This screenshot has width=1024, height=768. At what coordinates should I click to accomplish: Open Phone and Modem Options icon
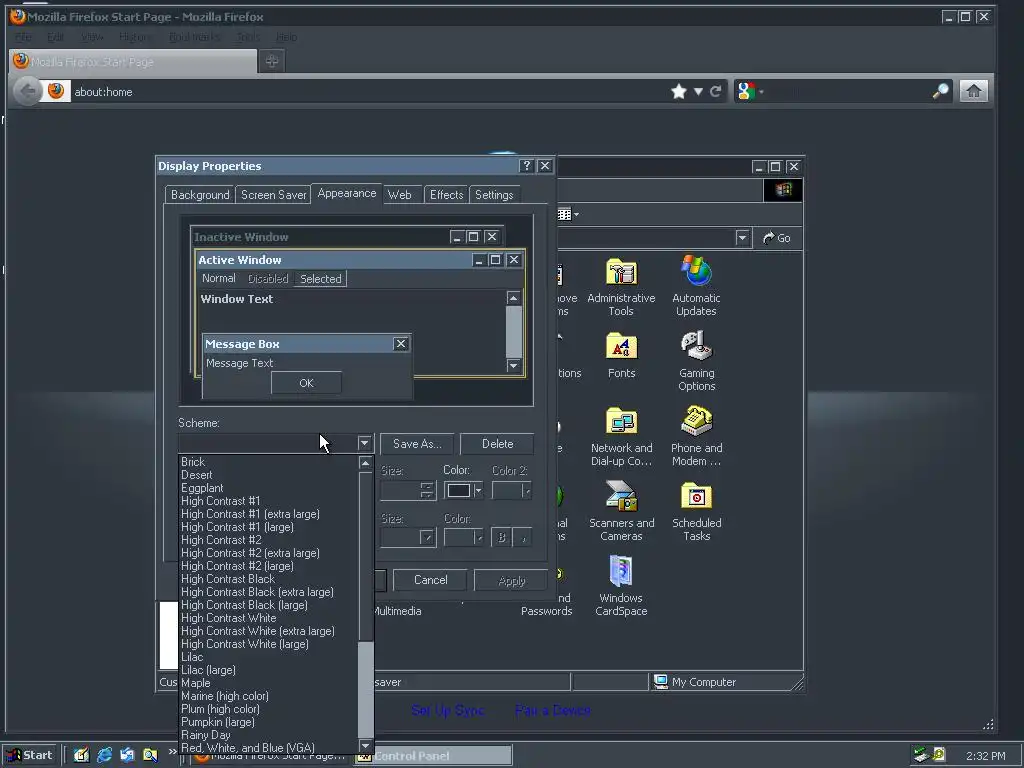tap(696, 436)
